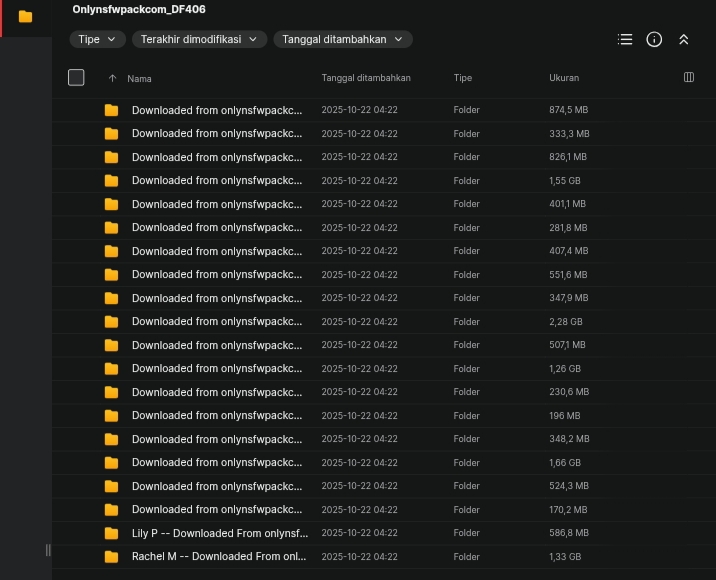Open the Tanggal ditambahkan filter dropdown
Image resolution: width=716 pixels, height=580 pixels.
tap(342, 39)
